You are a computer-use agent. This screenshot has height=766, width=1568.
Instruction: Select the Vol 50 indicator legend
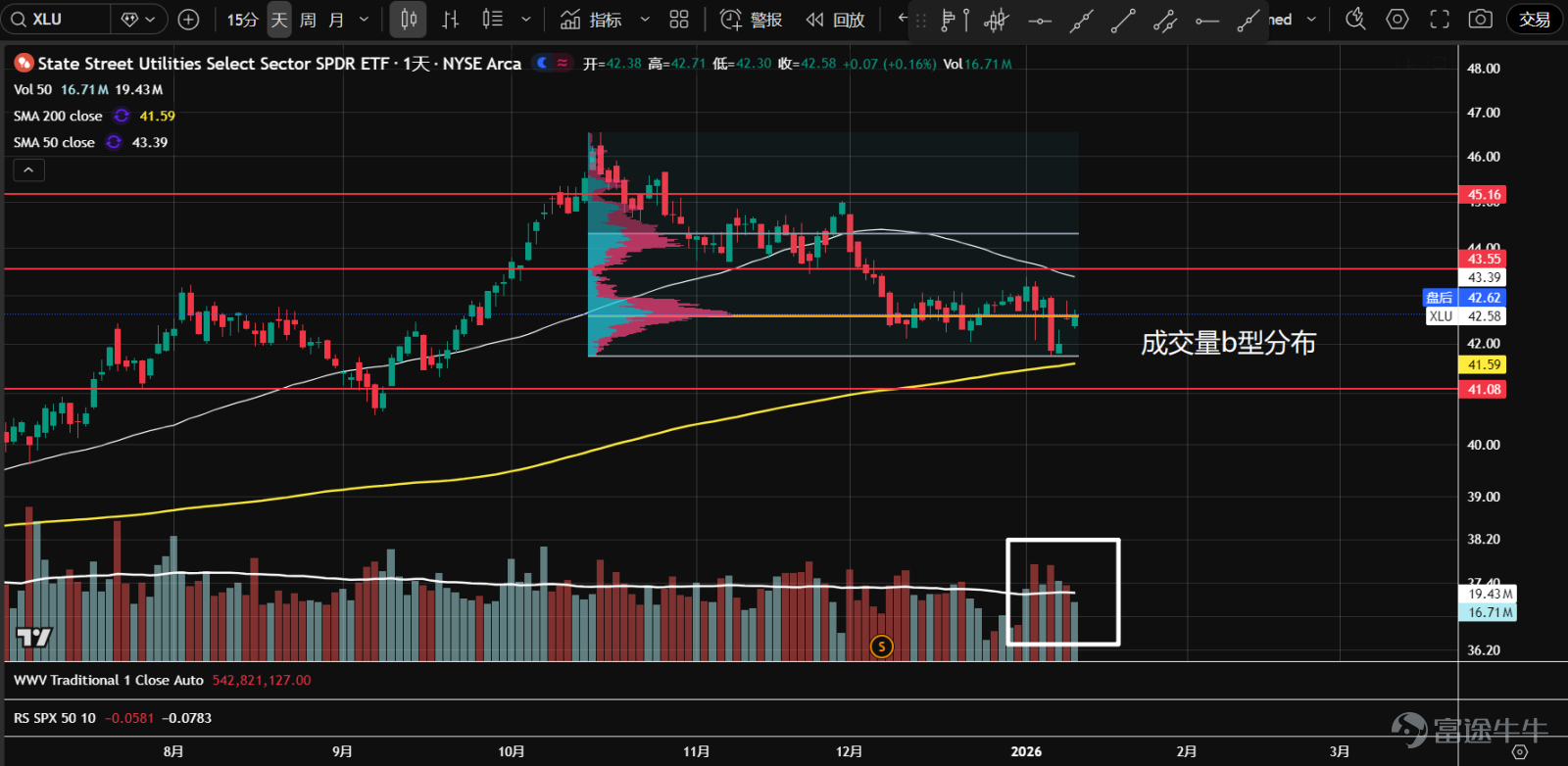(32, 89)
